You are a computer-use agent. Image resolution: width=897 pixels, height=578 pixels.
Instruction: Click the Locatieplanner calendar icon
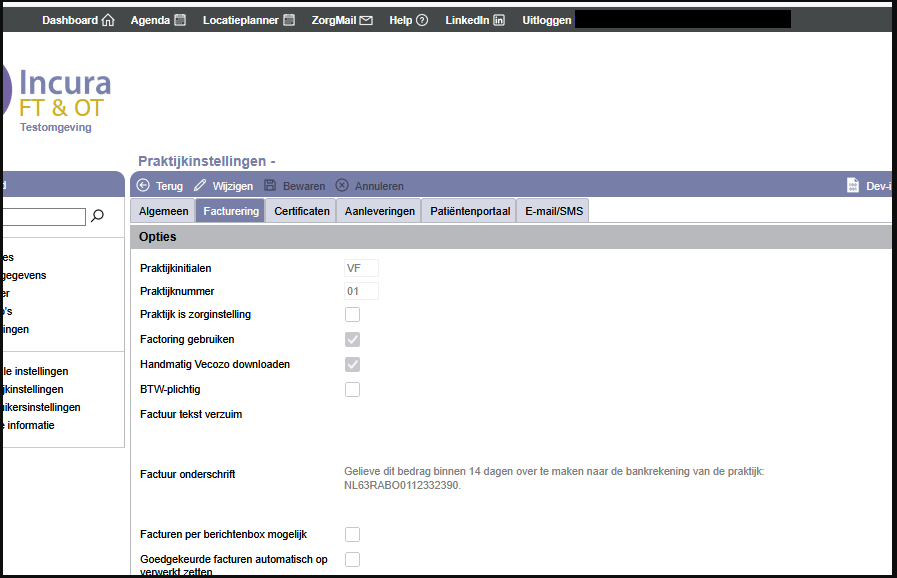click(289, 20)
